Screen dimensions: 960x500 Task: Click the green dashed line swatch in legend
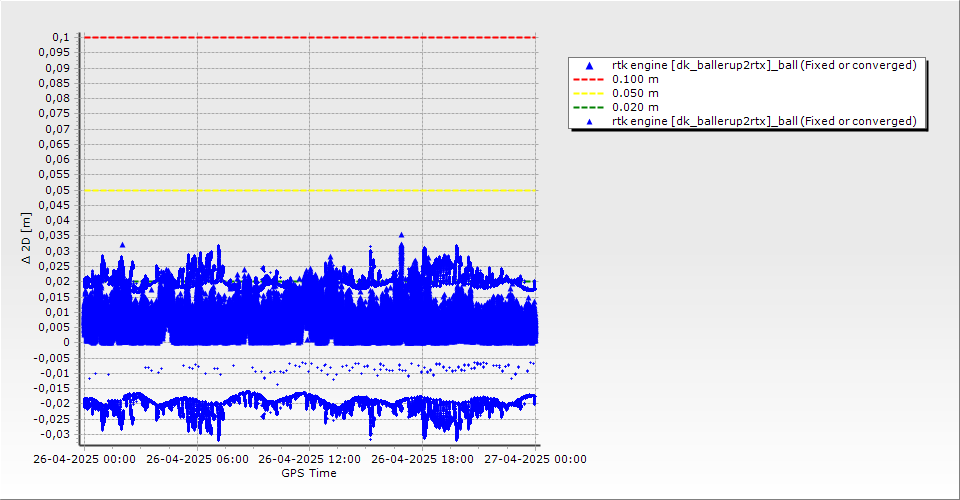(x=588, y=107)
